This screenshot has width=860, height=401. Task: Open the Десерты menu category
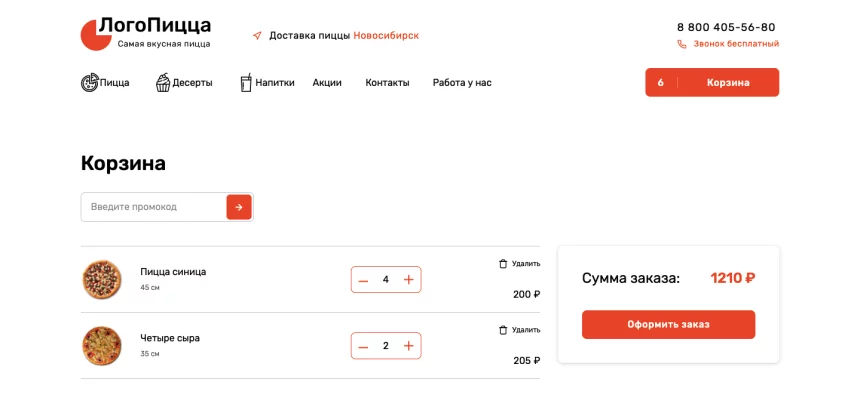click(x=184, y=83)
